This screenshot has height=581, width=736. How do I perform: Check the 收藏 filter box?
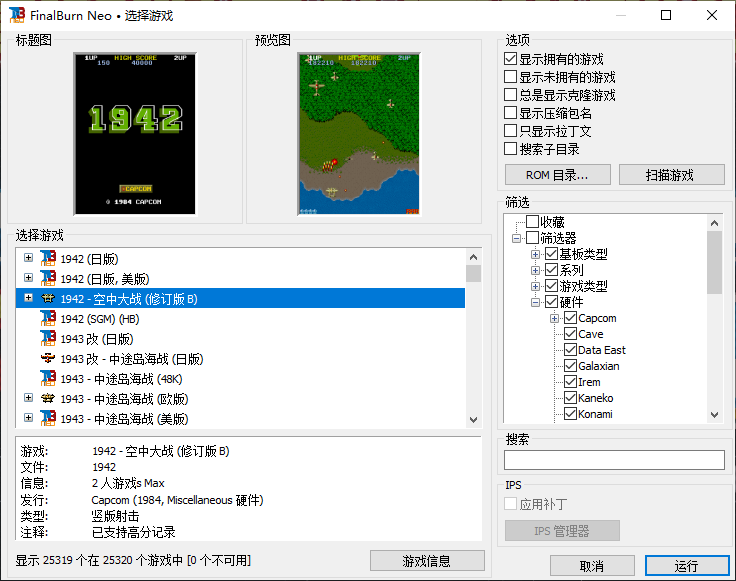point(532,222)
